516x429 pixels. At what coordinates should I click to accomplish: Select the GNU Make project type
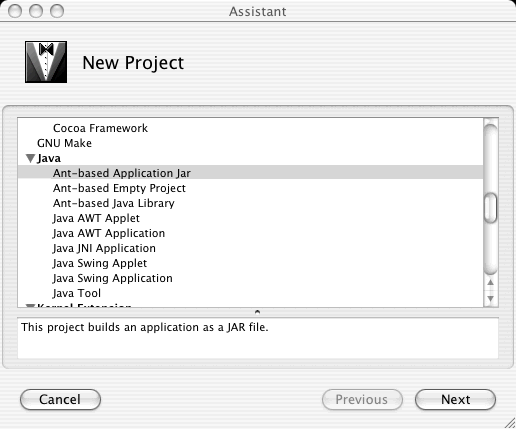tap(250, 143)
